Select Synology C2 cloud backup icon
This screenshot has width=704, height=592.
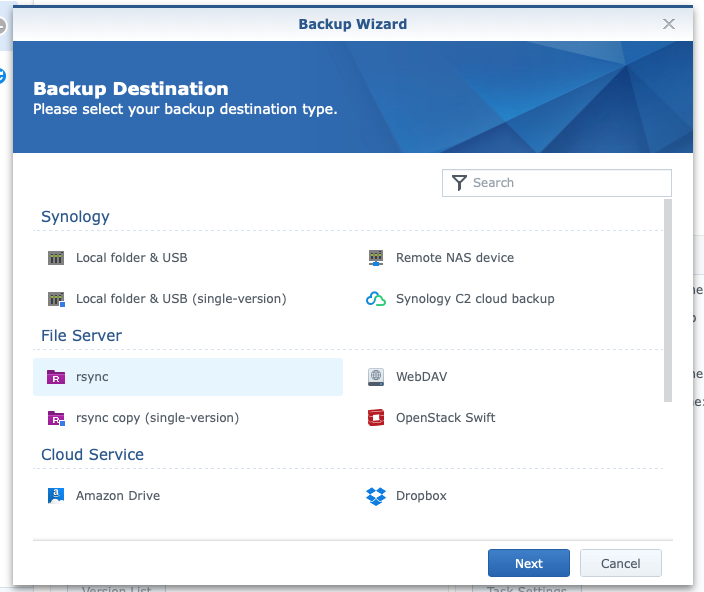(376, 299)
